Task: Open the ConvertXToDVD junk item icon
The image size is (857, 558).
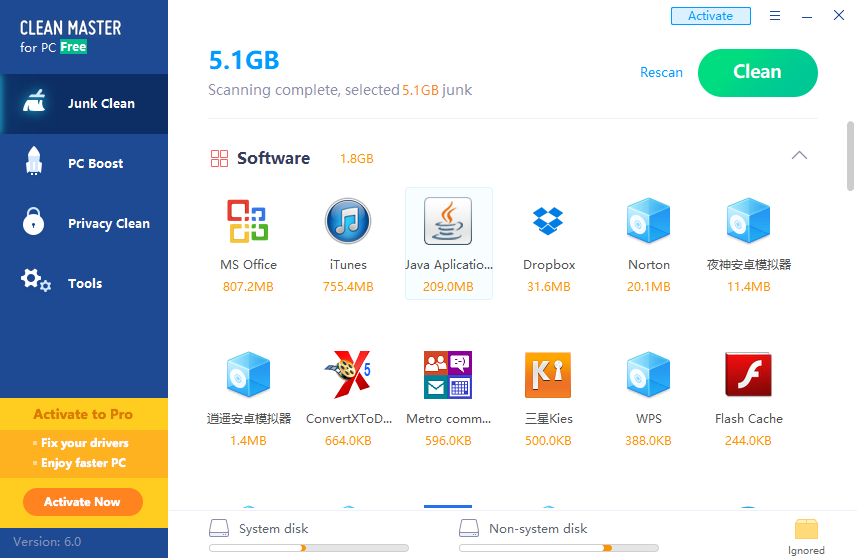Action: 348,374
